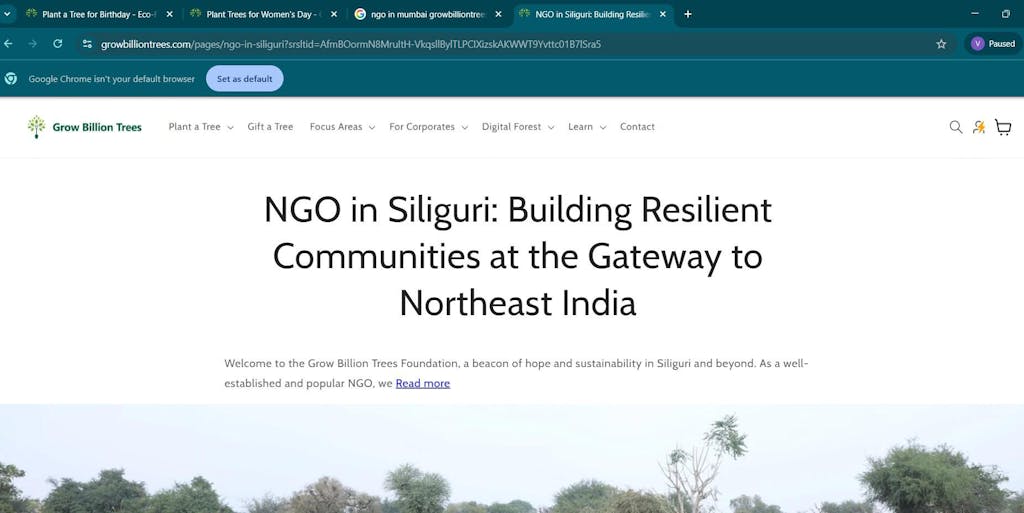Click the account login person icon

tap(979, 127)
